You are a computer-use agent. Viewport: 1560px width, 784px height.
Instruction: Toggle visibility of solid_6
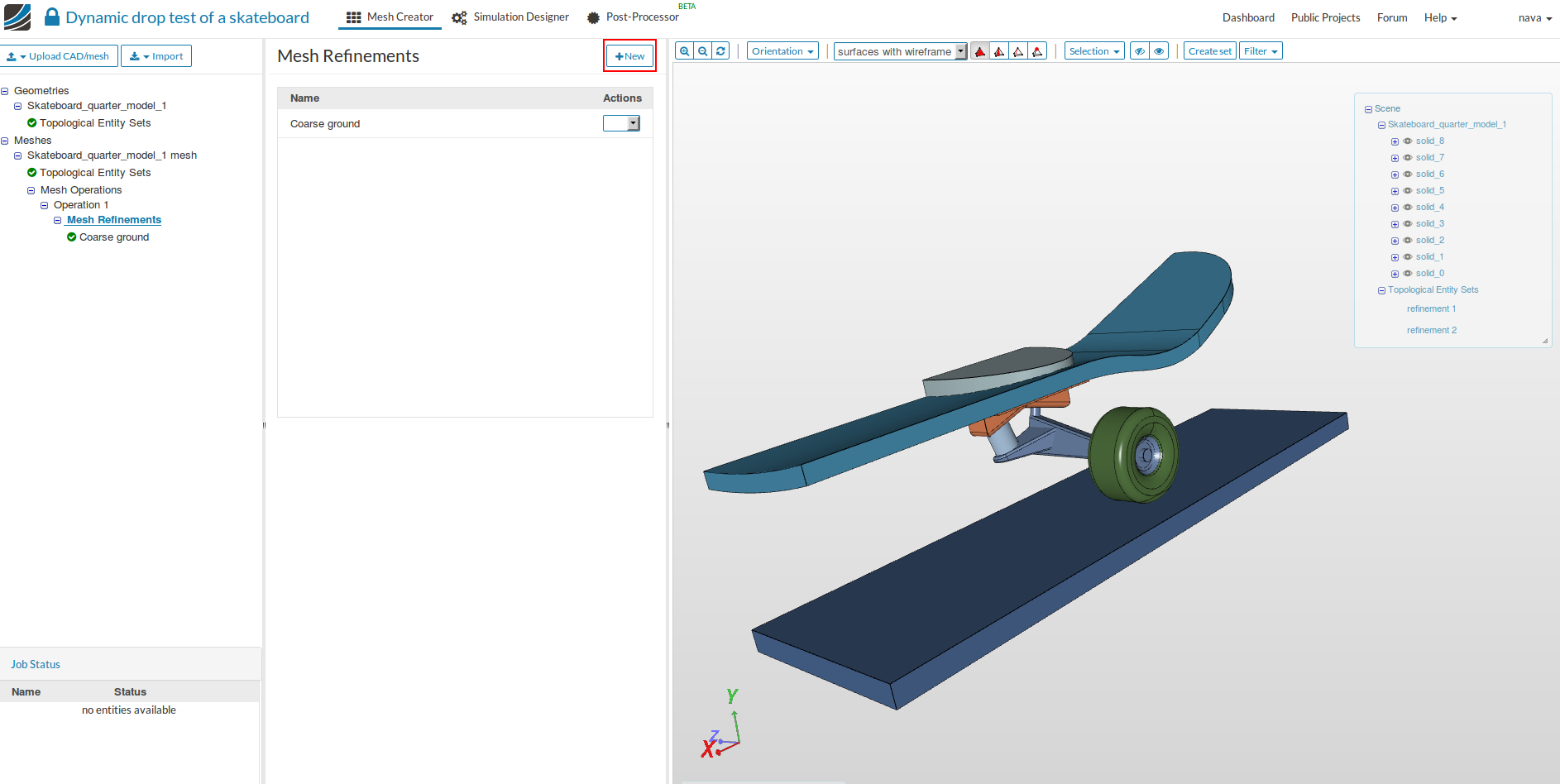pos(1408,174)
